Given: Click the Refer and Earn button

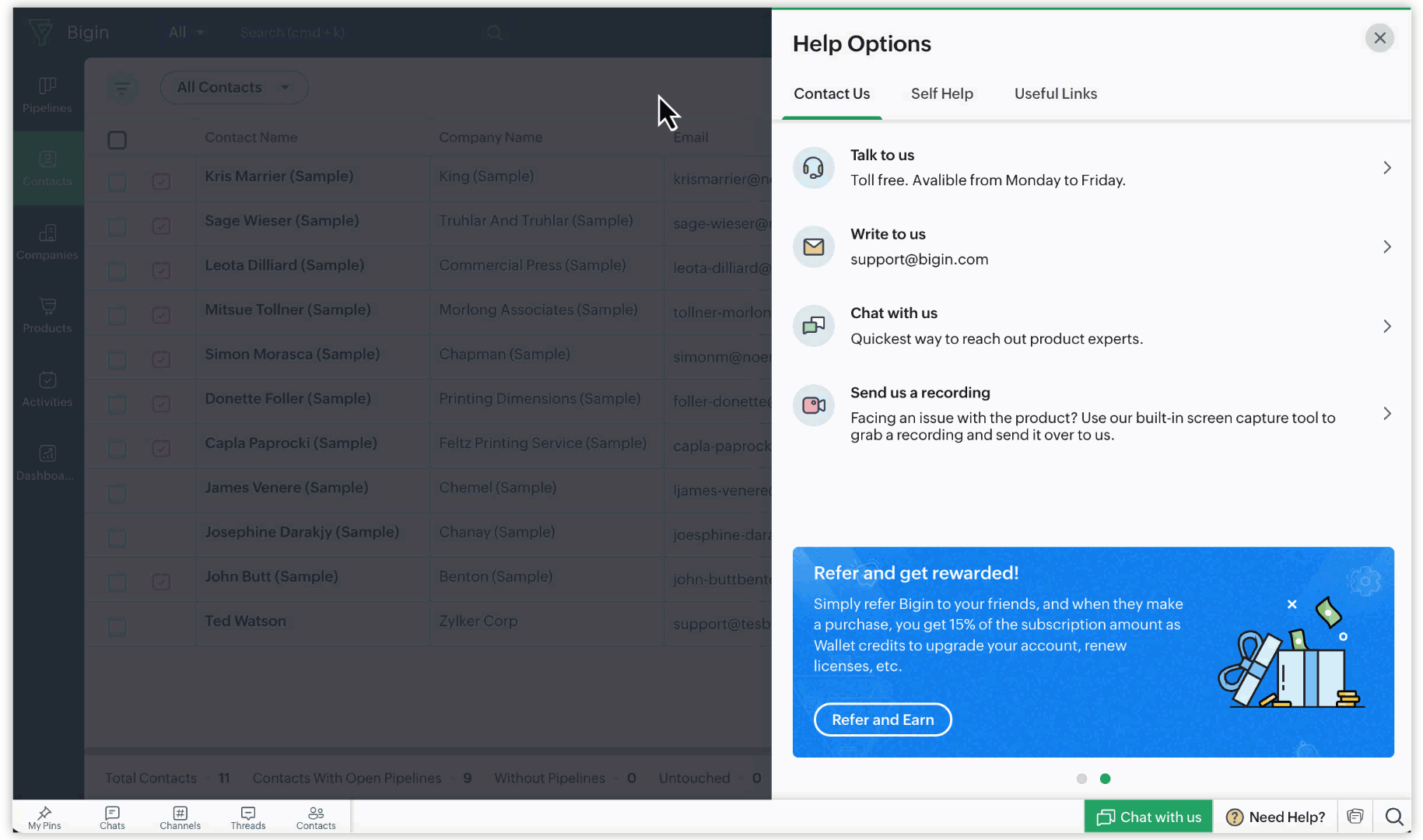Looking at the screenshot, I should 882,719.
